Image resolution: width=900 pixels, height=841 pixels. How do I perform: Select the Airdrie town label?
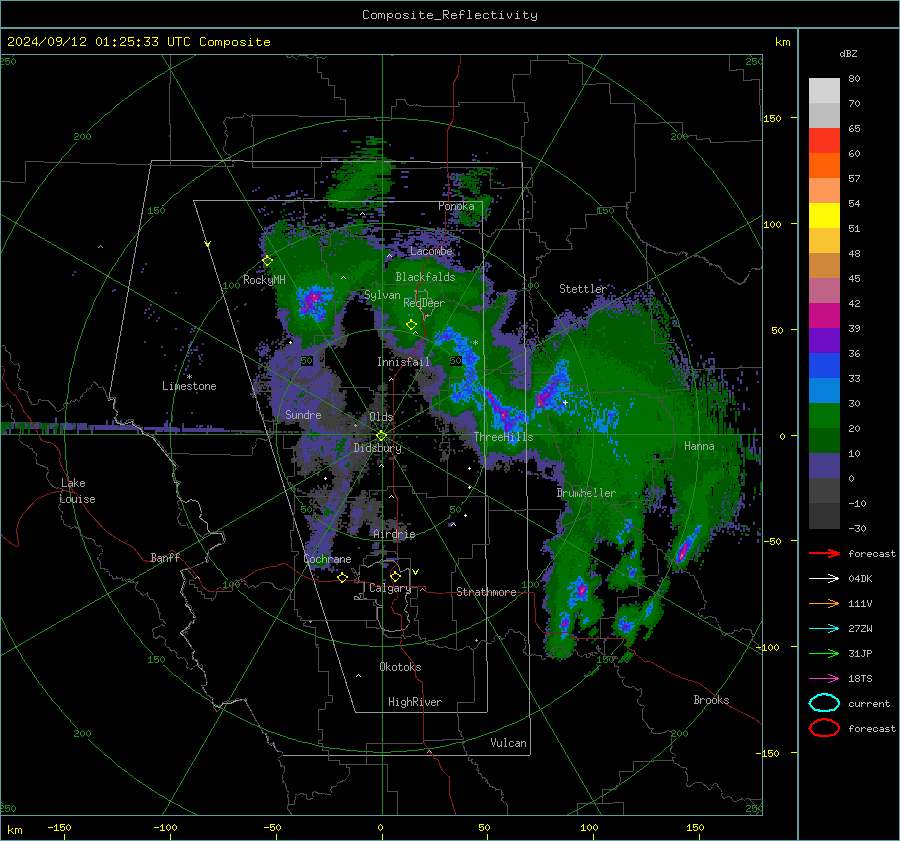point(394,534)
